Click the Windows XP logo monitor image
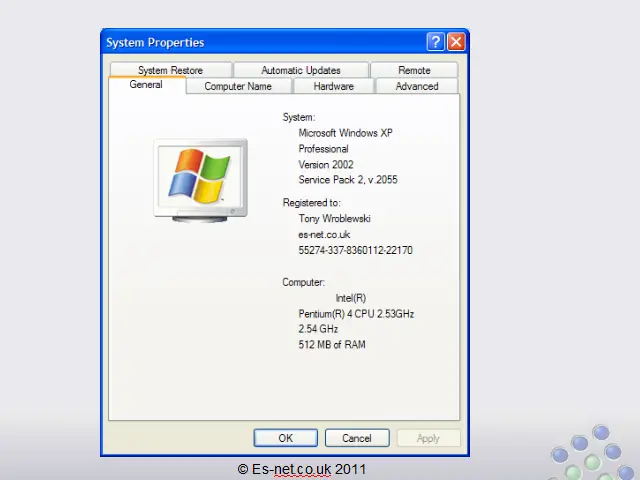 pyautogui.click(x=200, y=180)
